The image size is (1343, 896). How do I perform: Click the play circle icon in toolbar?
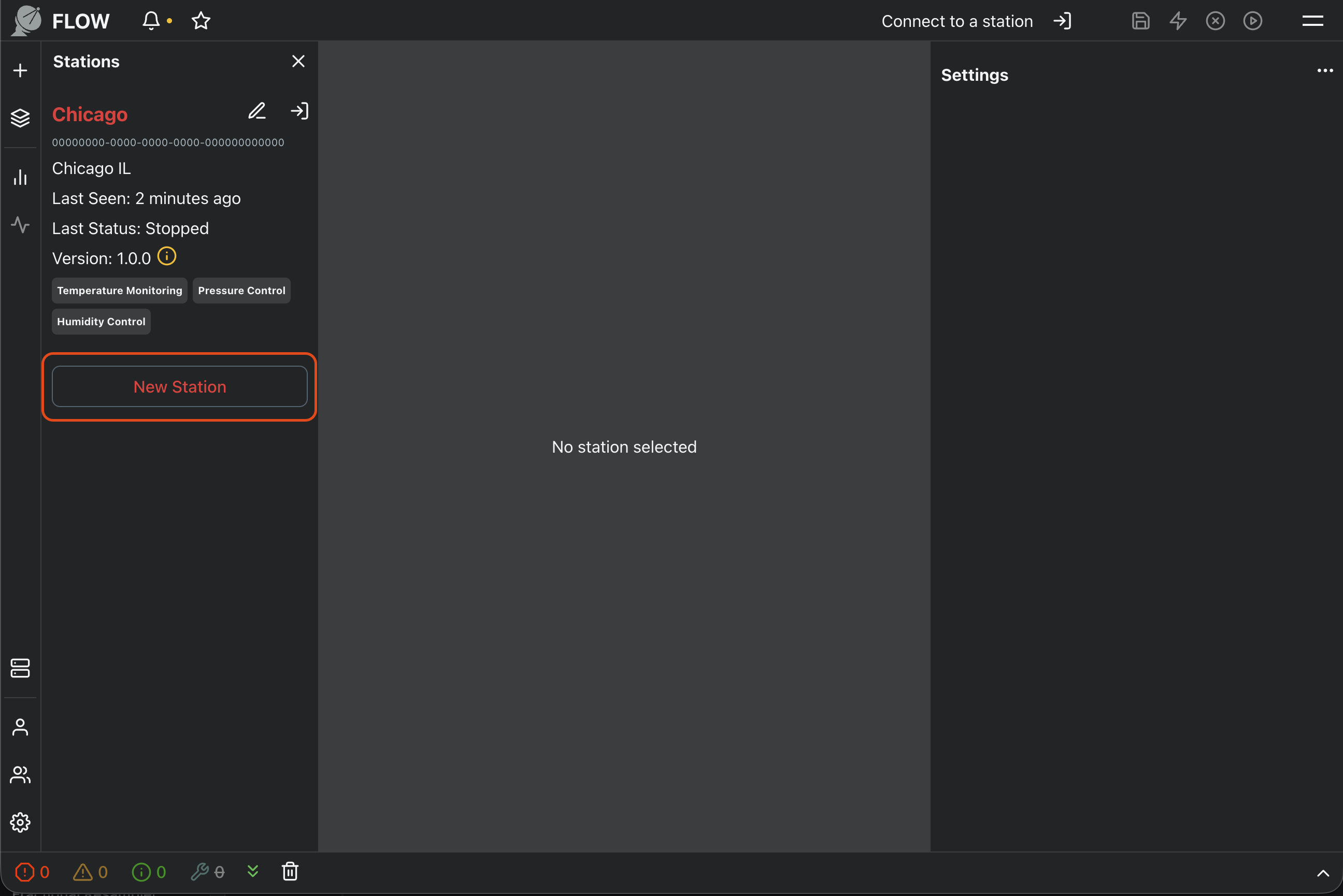point(1252,21)
